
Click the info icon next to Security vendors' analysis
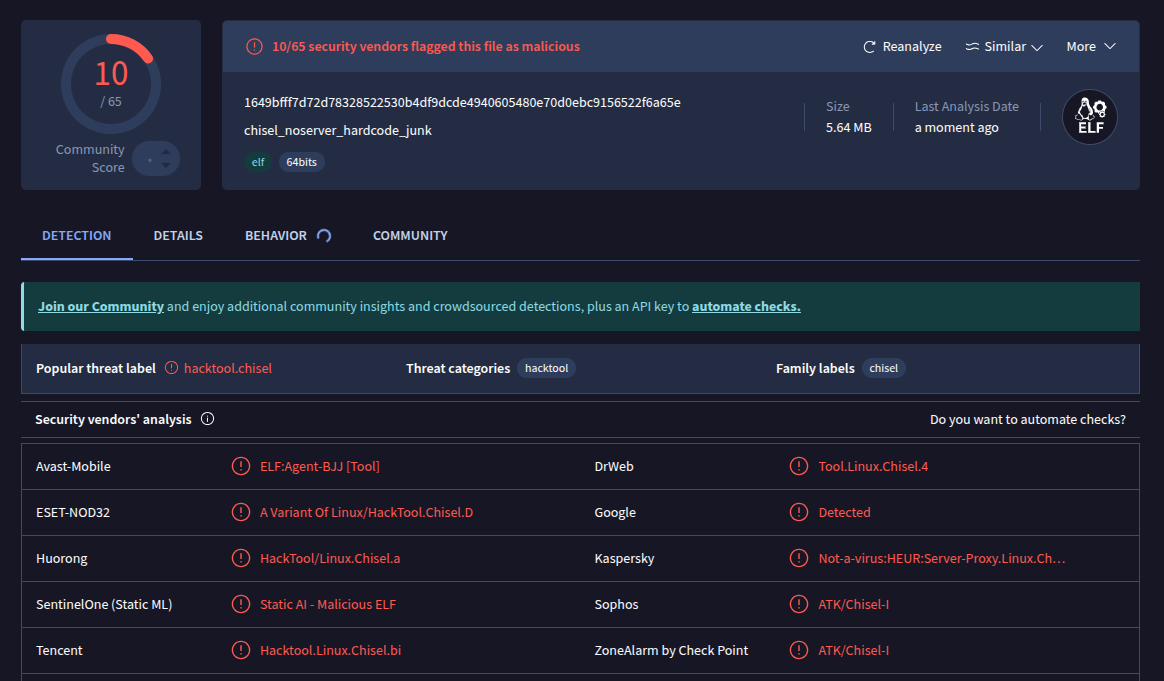(208, 419)
